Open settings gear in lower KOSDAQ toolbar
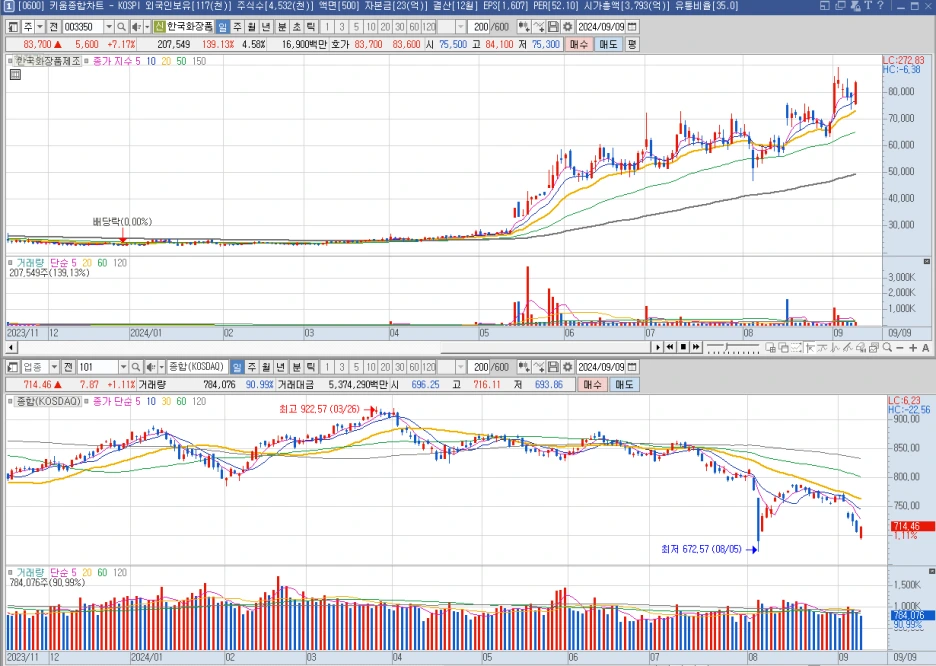 point(568,366)
